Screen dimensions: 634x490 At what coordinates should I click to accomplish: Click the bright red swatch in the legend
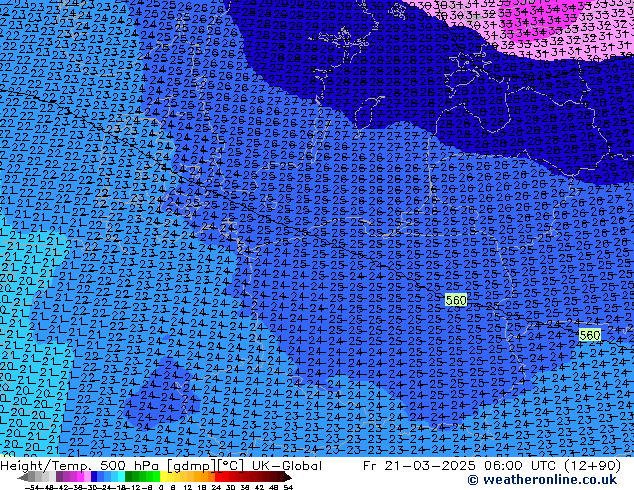click(218, 477)
